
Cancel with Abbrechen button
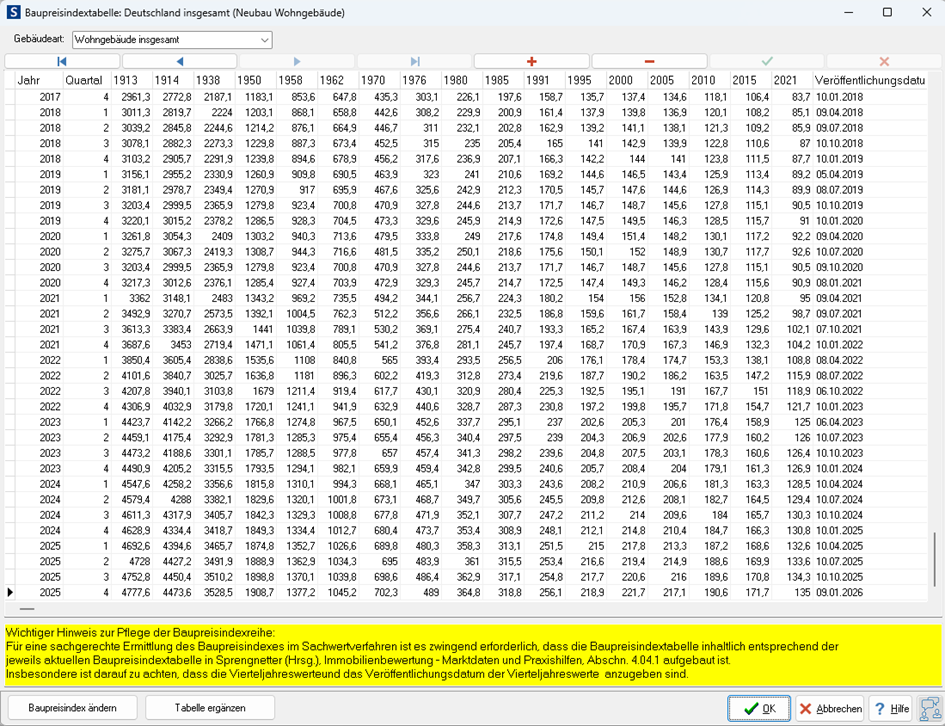[x=830, y=708]
